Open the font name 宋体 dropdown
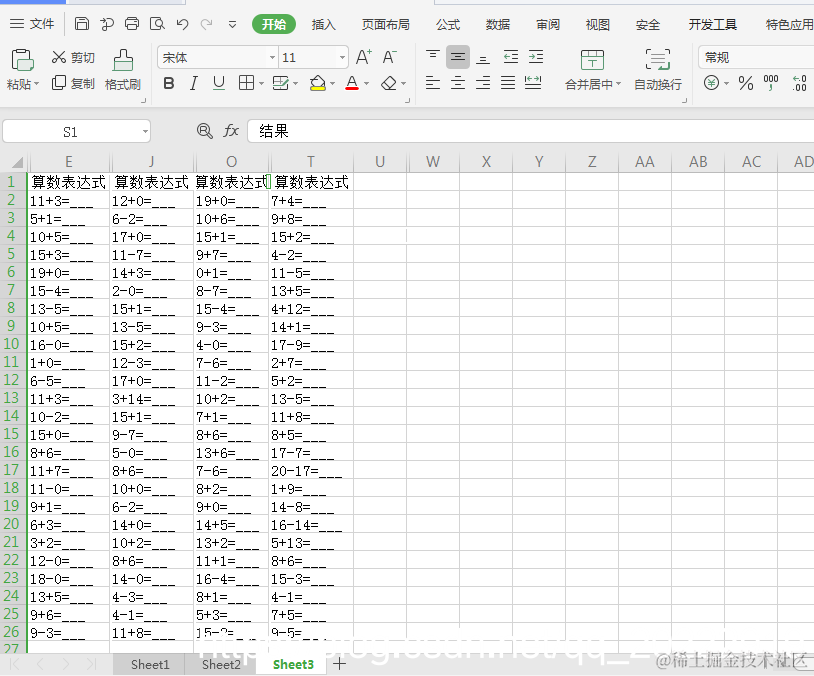The image size is (814, 676). click(272, 58)
